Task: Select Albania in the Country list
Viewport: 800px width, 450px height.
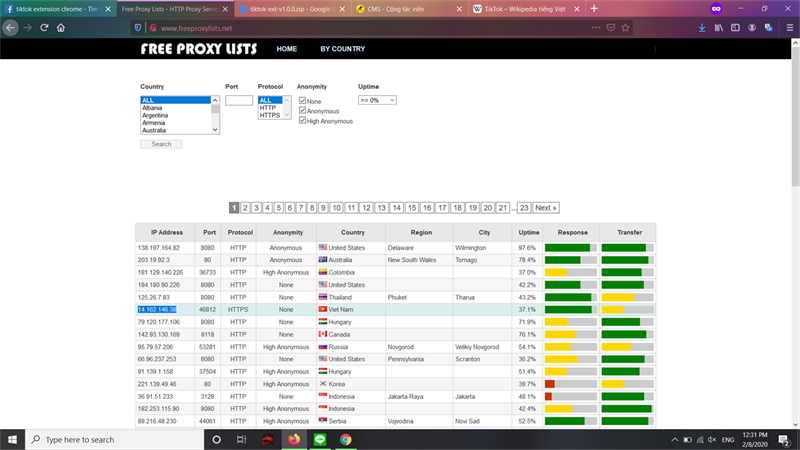Action: pyautogui.click(x=152, y=108)
